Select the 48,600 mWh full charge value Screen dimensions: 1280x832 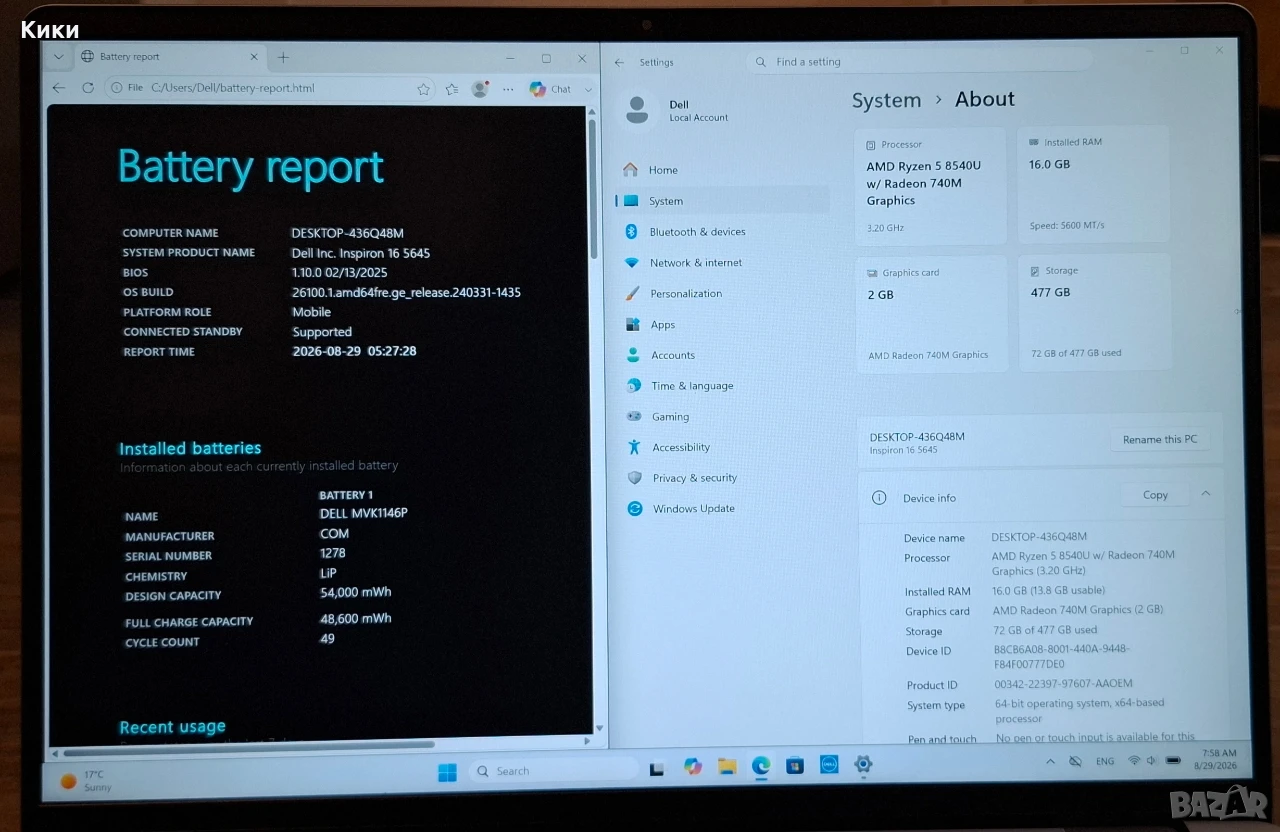pyautogui.click(x=355, y=619)
